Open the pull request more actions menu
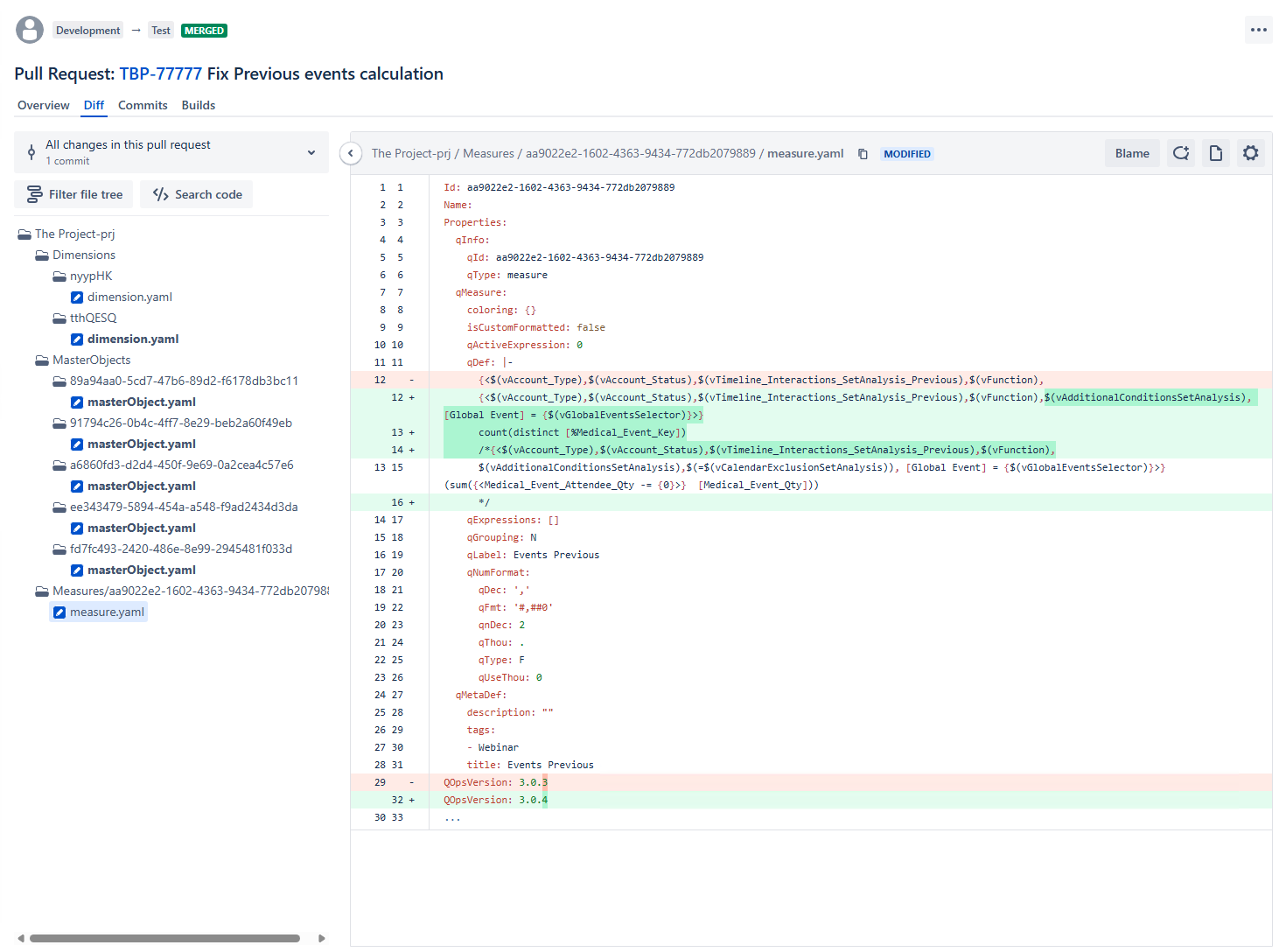1279x952 pixels. (1258, 30)
